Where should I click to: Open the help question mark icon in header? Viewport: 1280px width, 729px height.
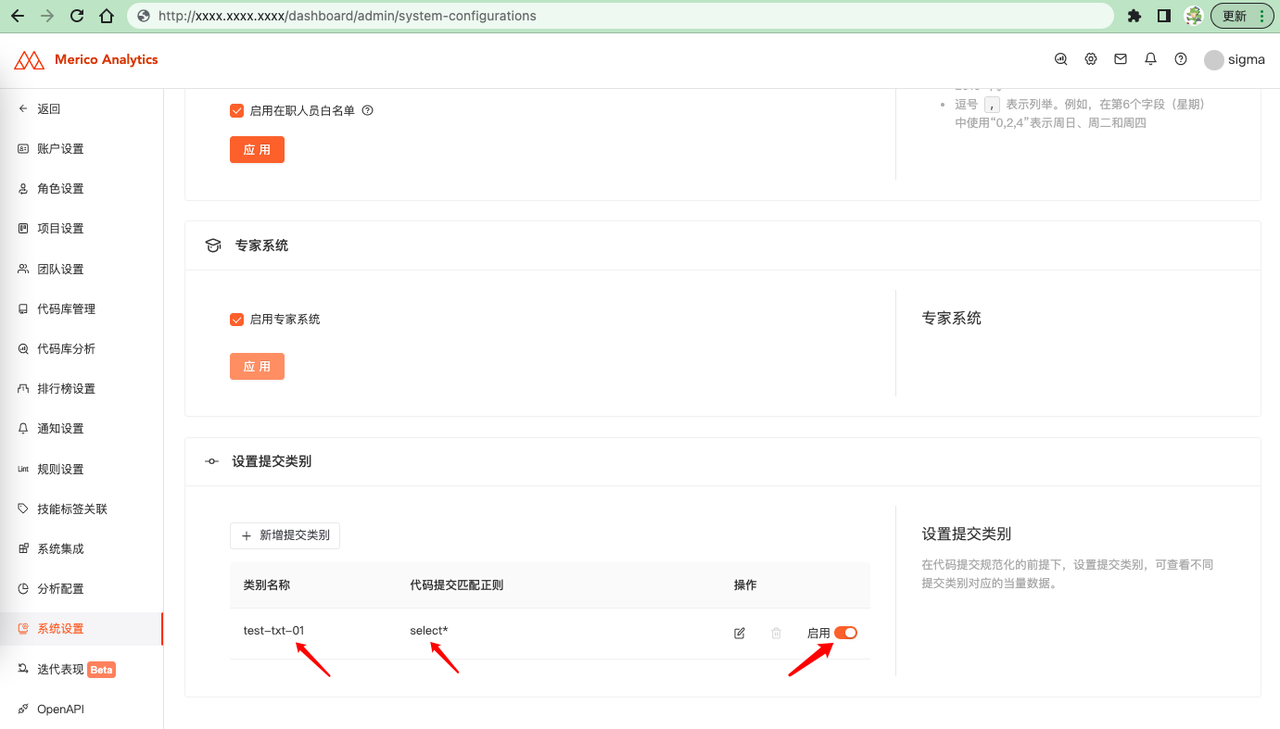(x=1181, y=60)
